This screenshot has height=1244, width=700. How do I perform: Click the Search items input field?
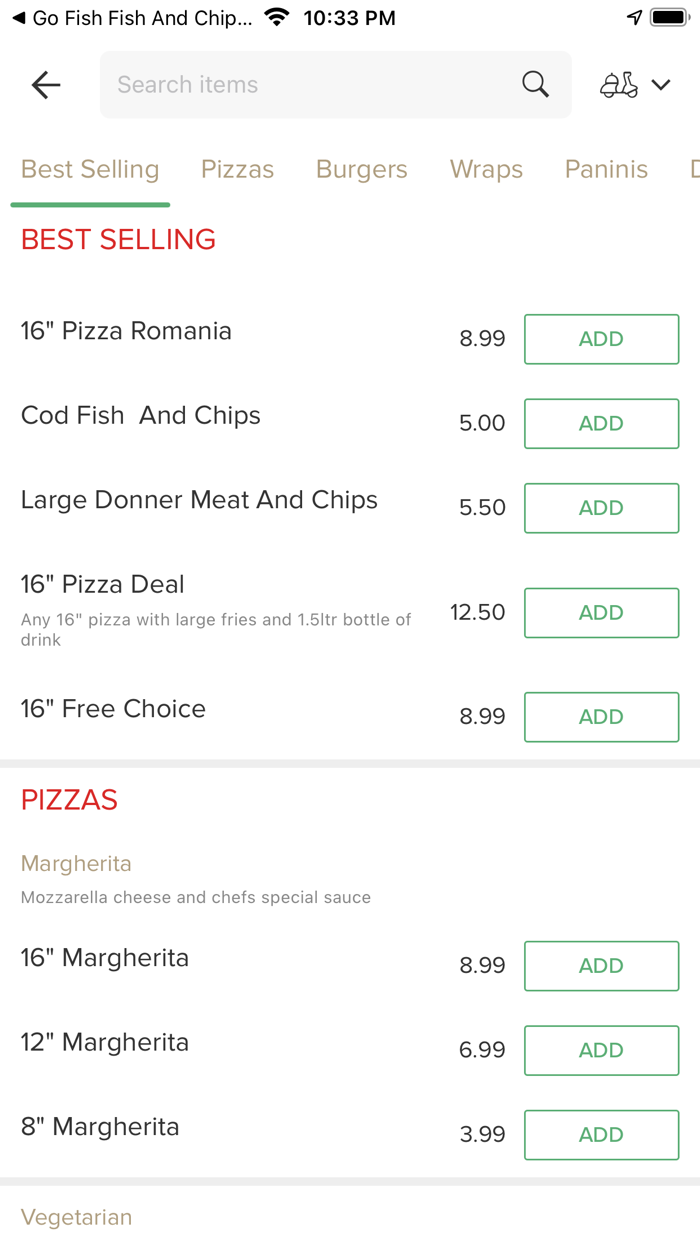tap(300, 84)
